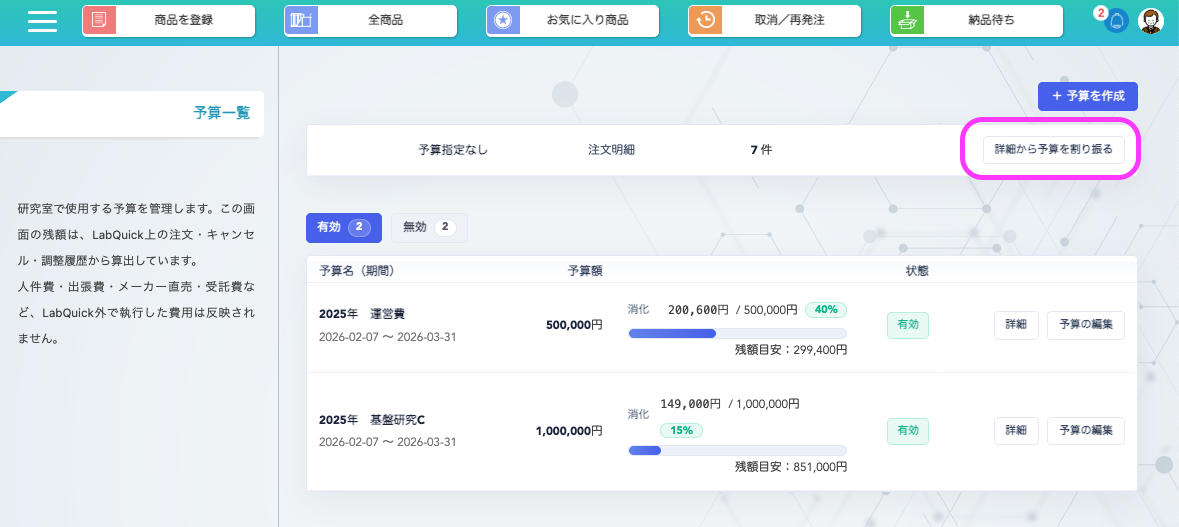Click 詳細から予算を割り振る button
This screenshot has width=1179, height=527.
[1053, 149]
